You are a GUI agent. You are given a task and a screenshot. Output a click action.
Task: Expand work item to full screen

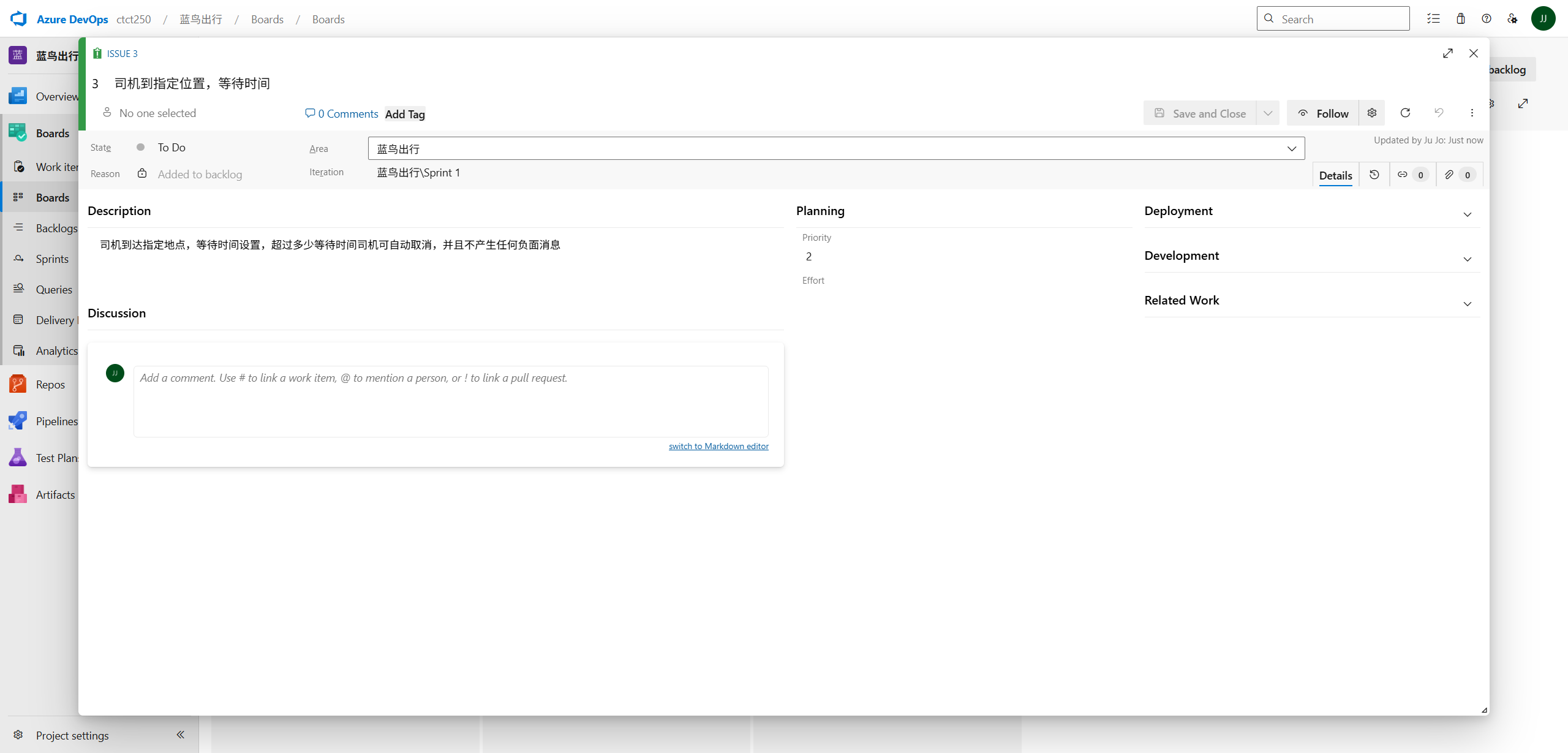(x=1447, y=53)
